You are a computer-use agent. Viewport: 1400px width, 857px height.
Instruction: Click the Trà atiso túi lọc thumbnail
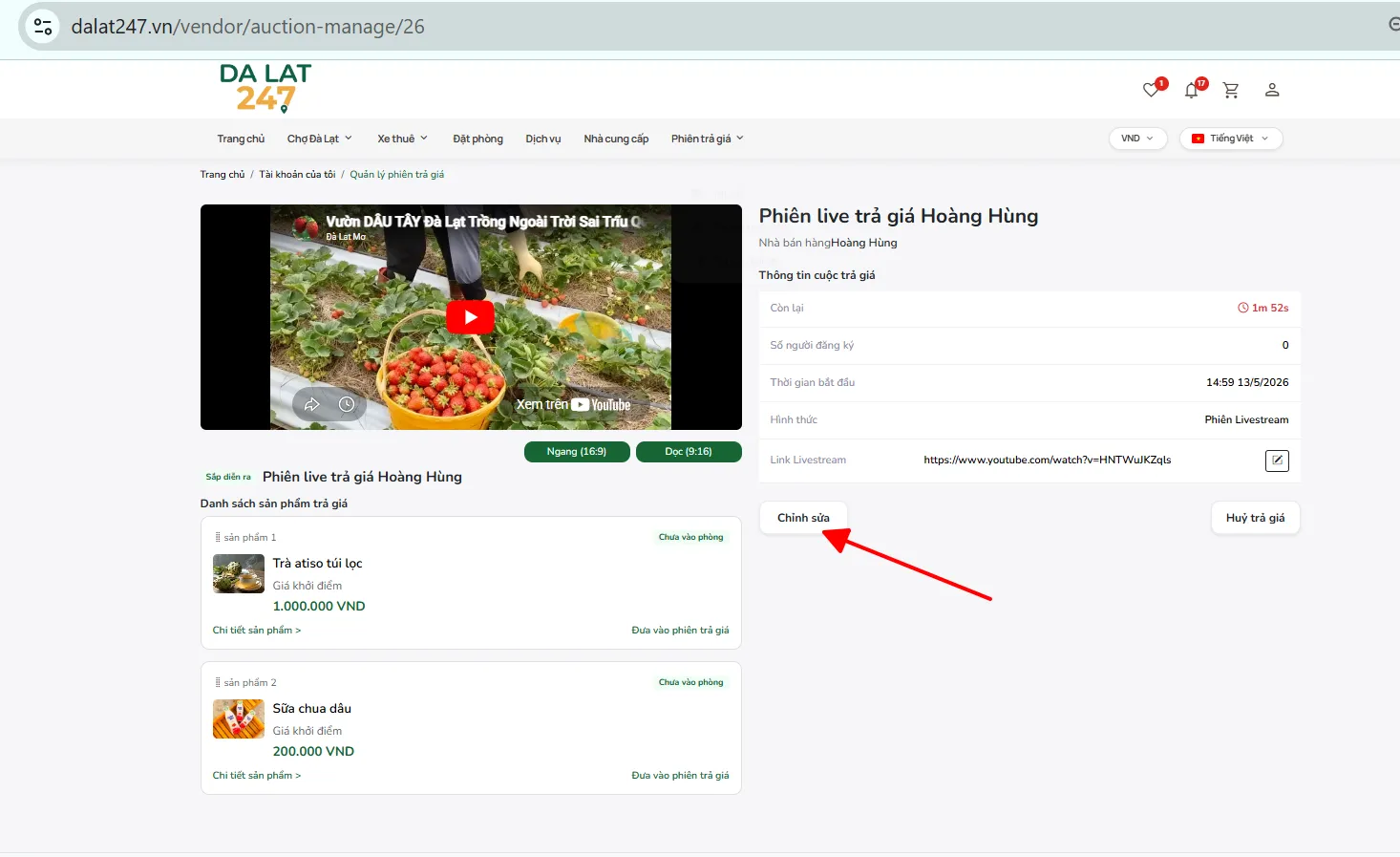239,574
